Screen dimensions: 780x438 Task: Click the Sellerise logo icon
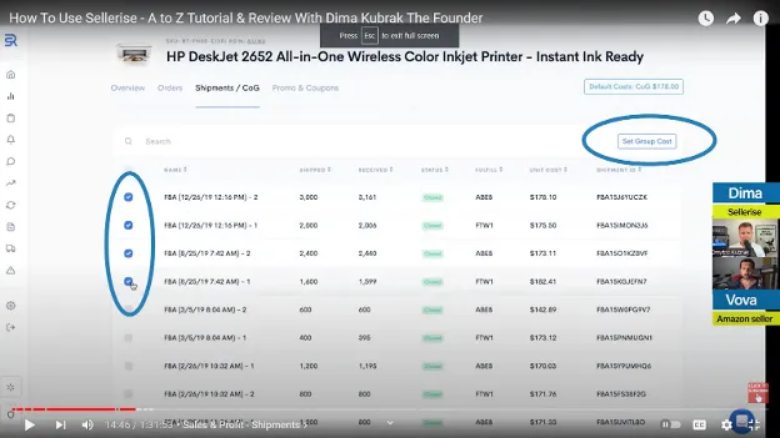pyautogui.click(x=11, y=40)
